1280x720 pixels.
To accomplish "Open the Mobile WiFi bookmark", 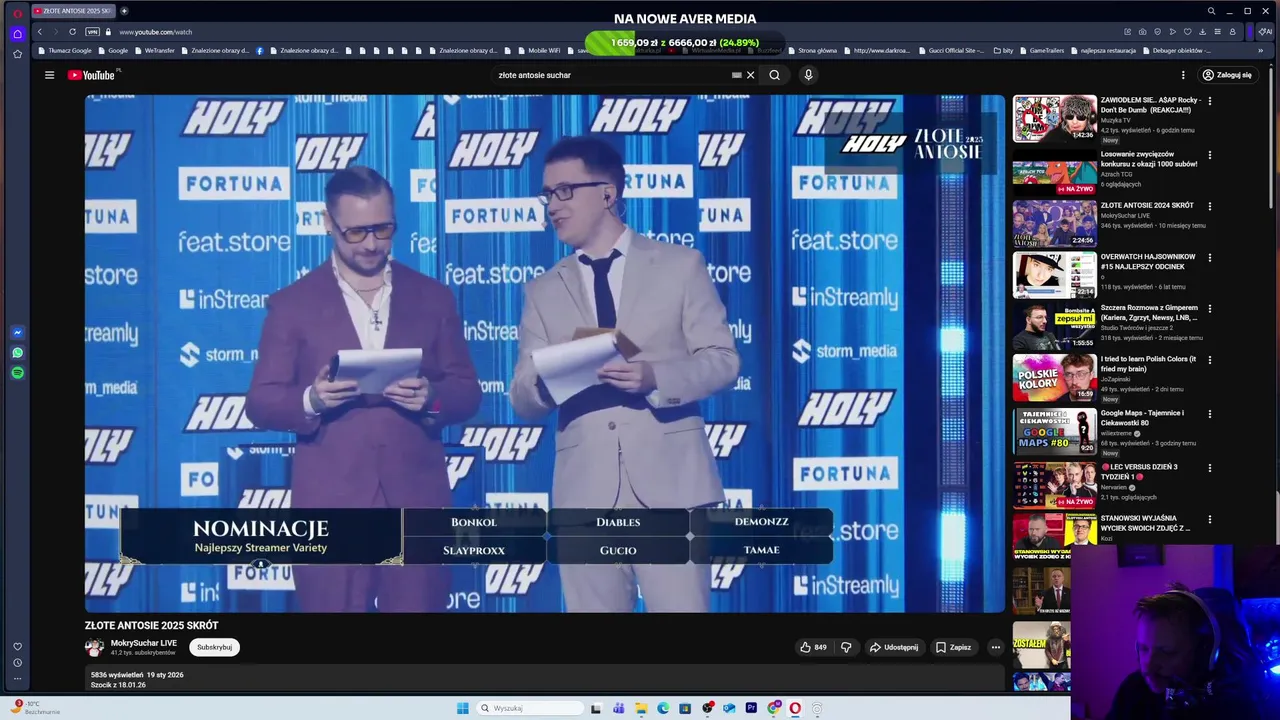I will pyautogui.click(x=540, y=50).
